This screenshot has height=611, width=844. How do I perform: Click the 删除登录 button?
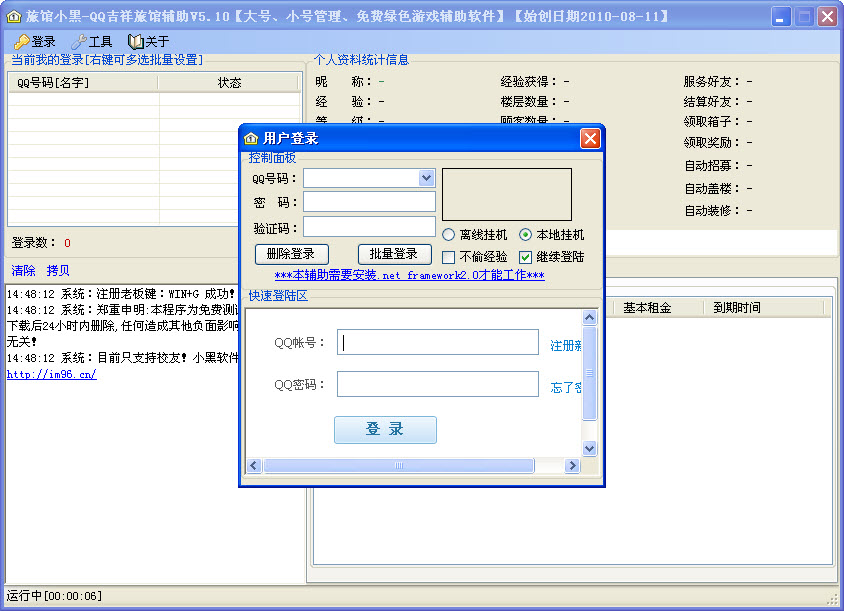[x=291, y=254]
